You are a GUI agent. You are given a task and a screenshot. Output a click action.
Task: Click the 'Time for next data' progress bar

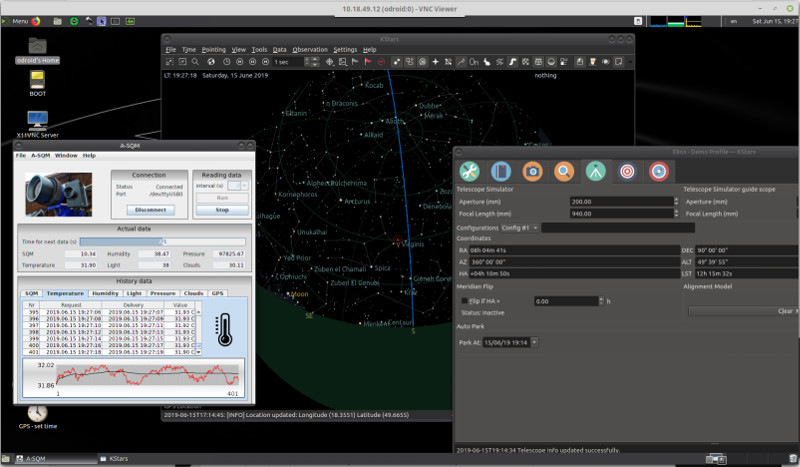coord(162,241)
